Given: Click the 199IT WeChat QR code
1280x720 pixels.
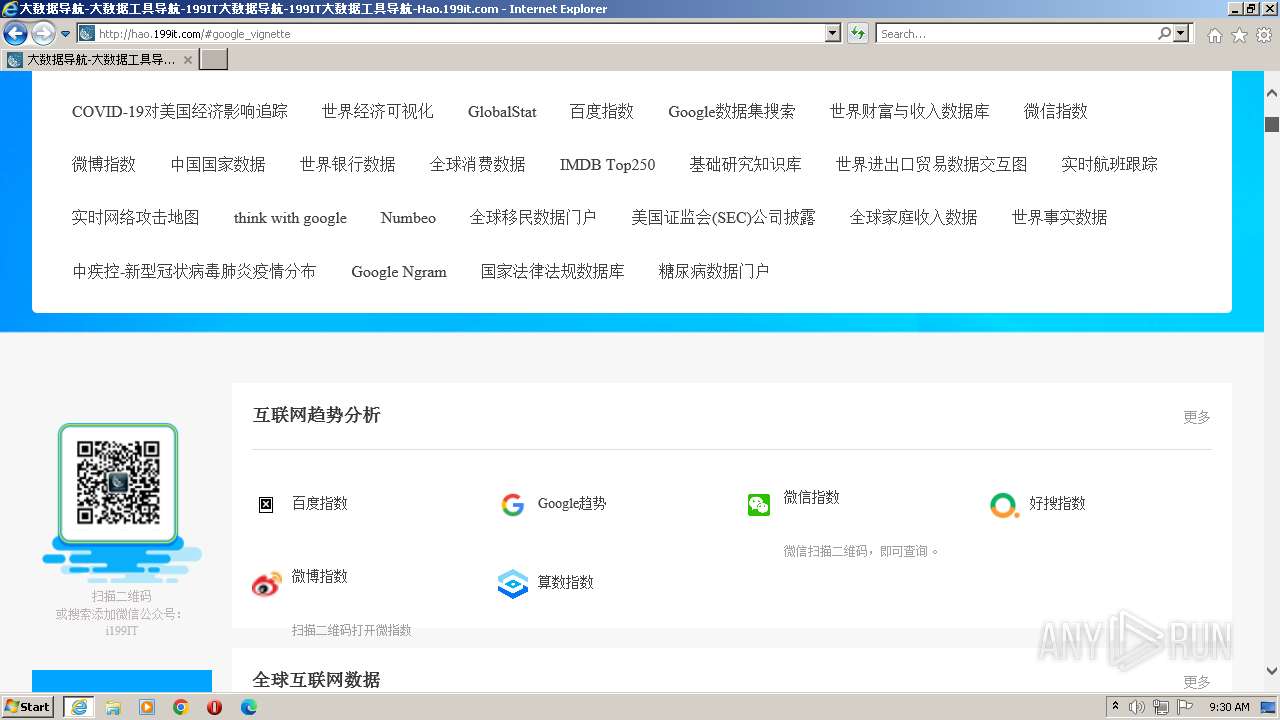Looking at the screenshot, I should (x=118, y=483).
